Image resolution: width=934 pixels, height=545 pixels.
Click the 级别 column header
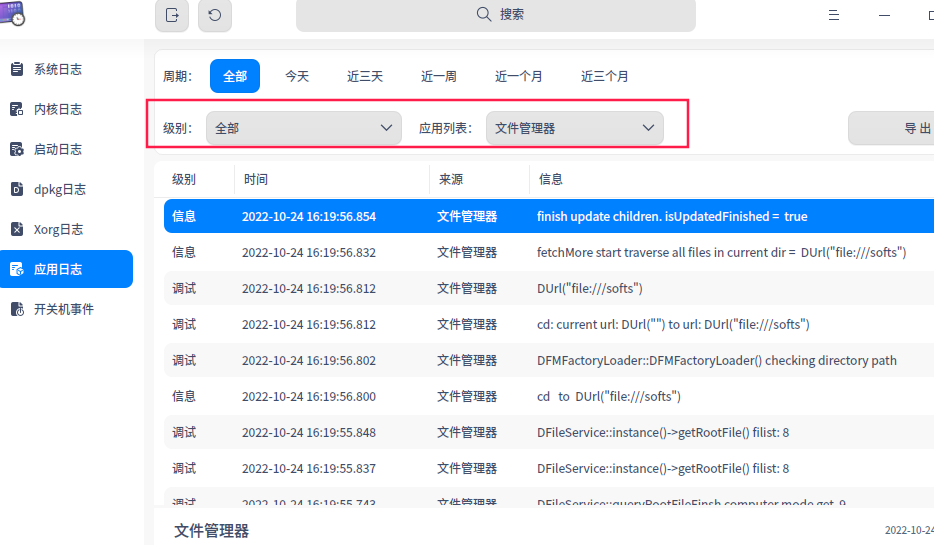[183, 179]
